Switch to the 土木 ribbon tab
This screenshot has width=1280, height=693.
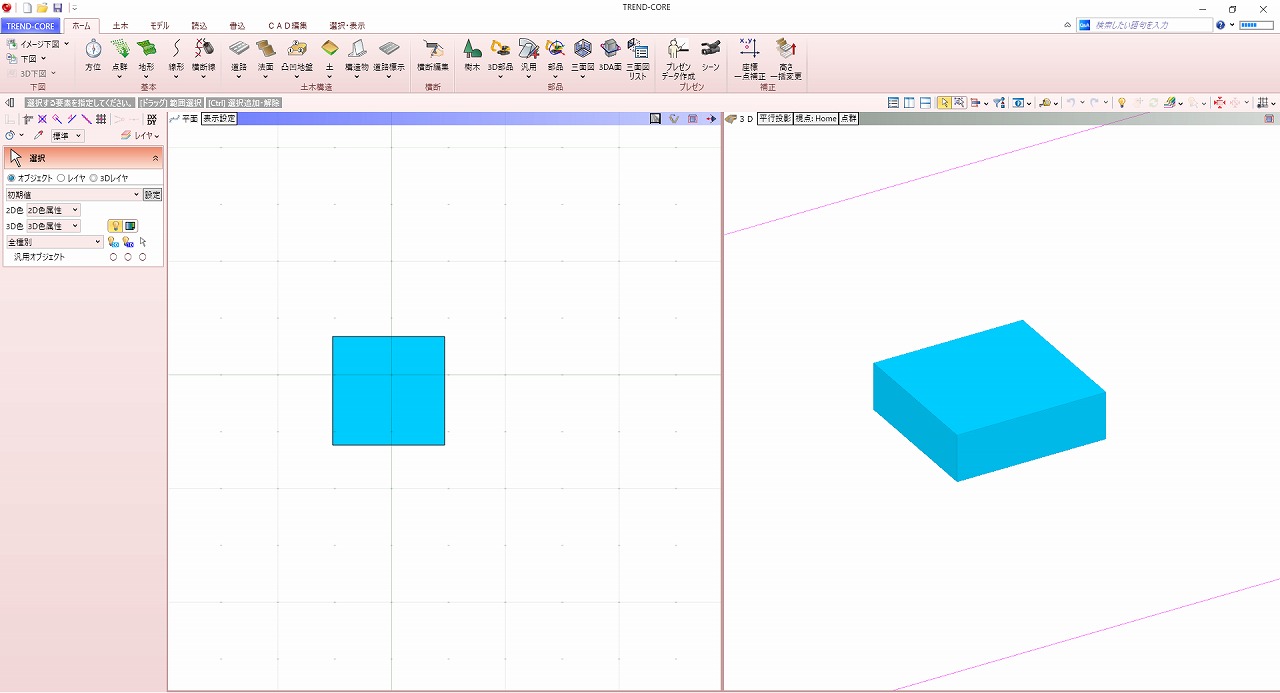[120, 25]
